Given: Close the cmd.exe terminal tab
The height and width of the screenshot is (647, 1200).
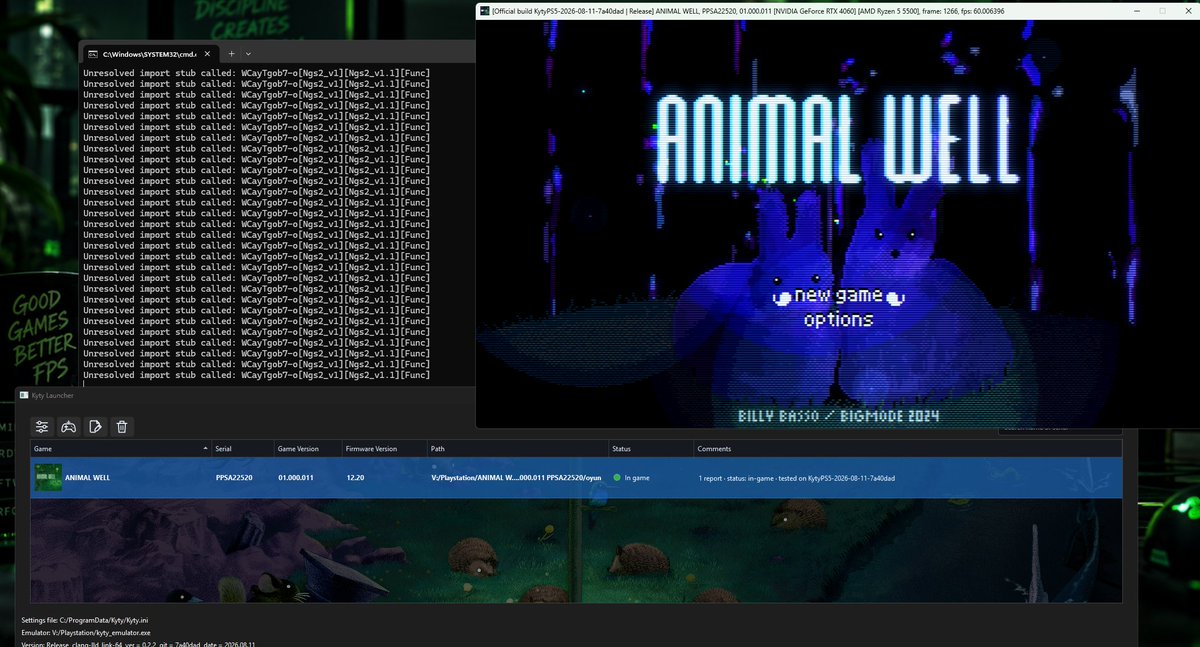Looking at the screenshot, I should click(205, 53).
